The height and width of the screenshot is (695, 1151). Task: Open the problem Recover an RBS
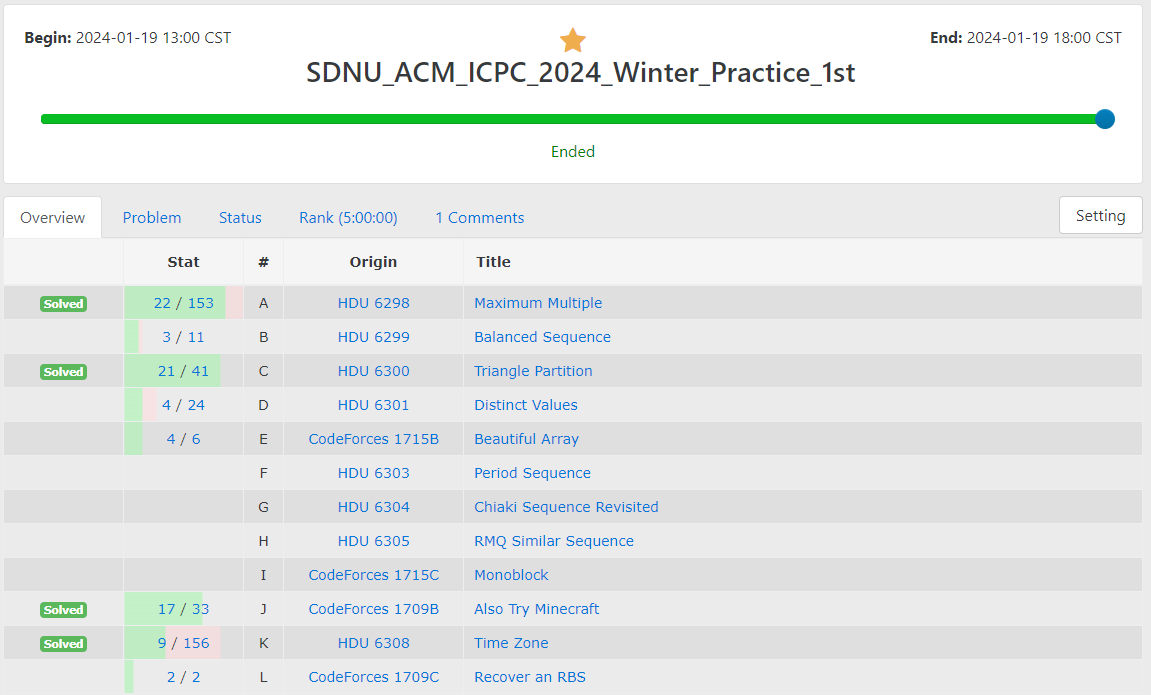pos(529,677)
